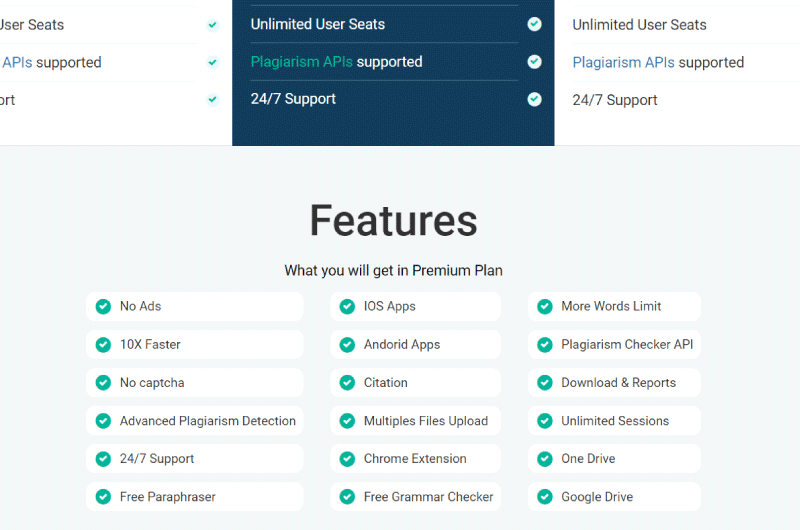Image resolution: width=800 pixels, height=530 pixels.
Task: Click the check icon beside 10X Faster
Action: [104, 345]
